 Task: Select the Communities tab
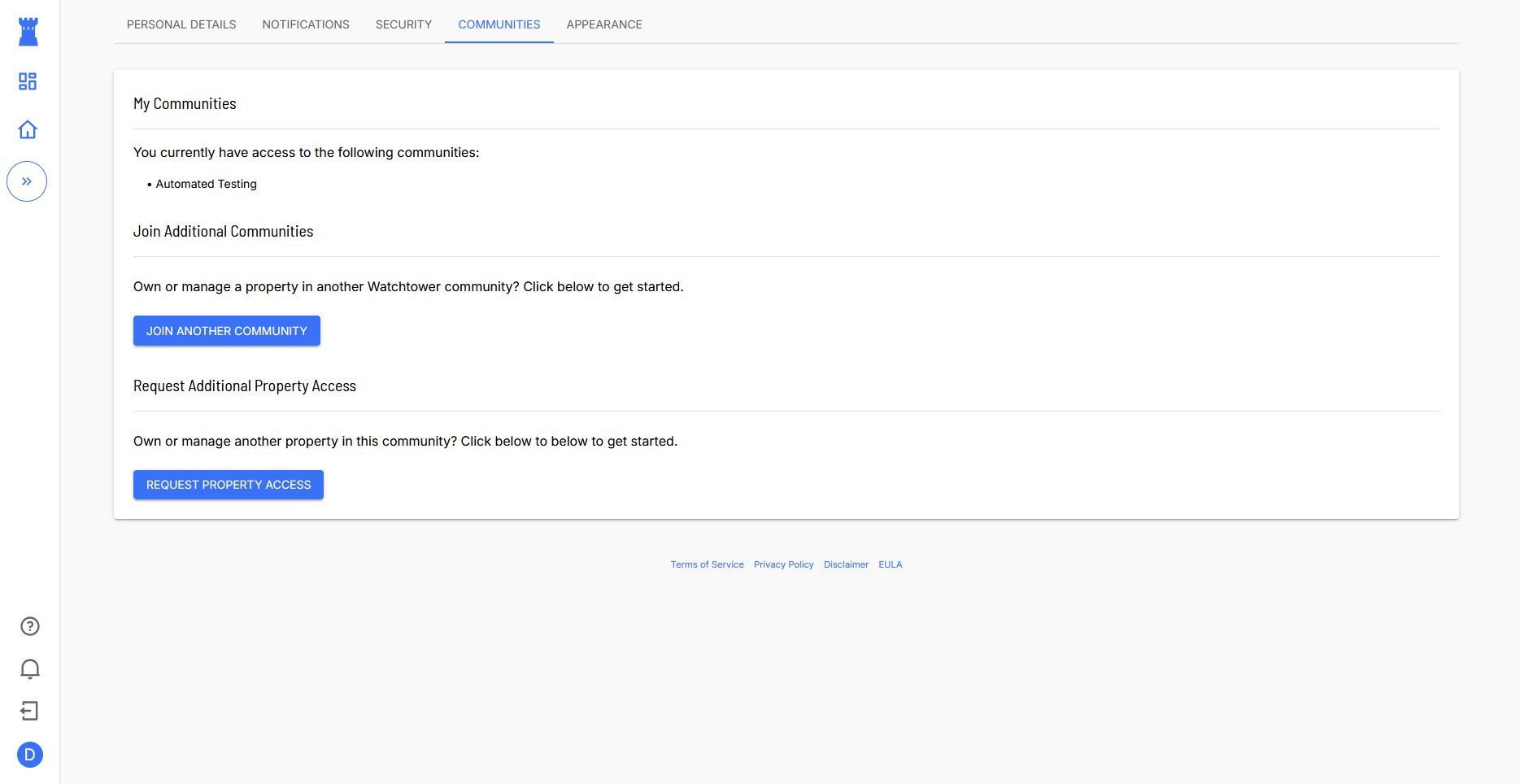tap(499, 24)
